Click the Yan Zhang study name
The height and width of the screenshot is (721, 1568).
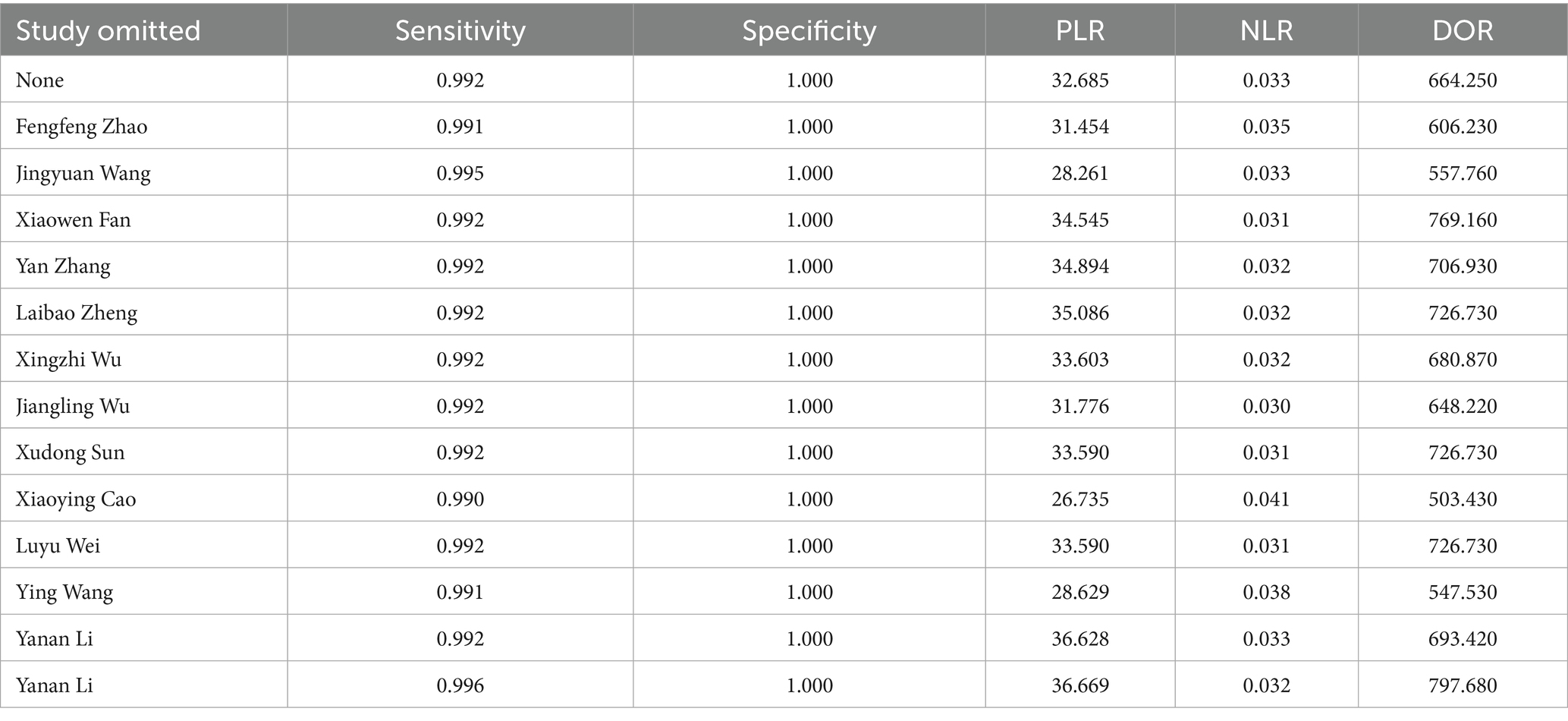pyautogui.click(x=63, y=266)
